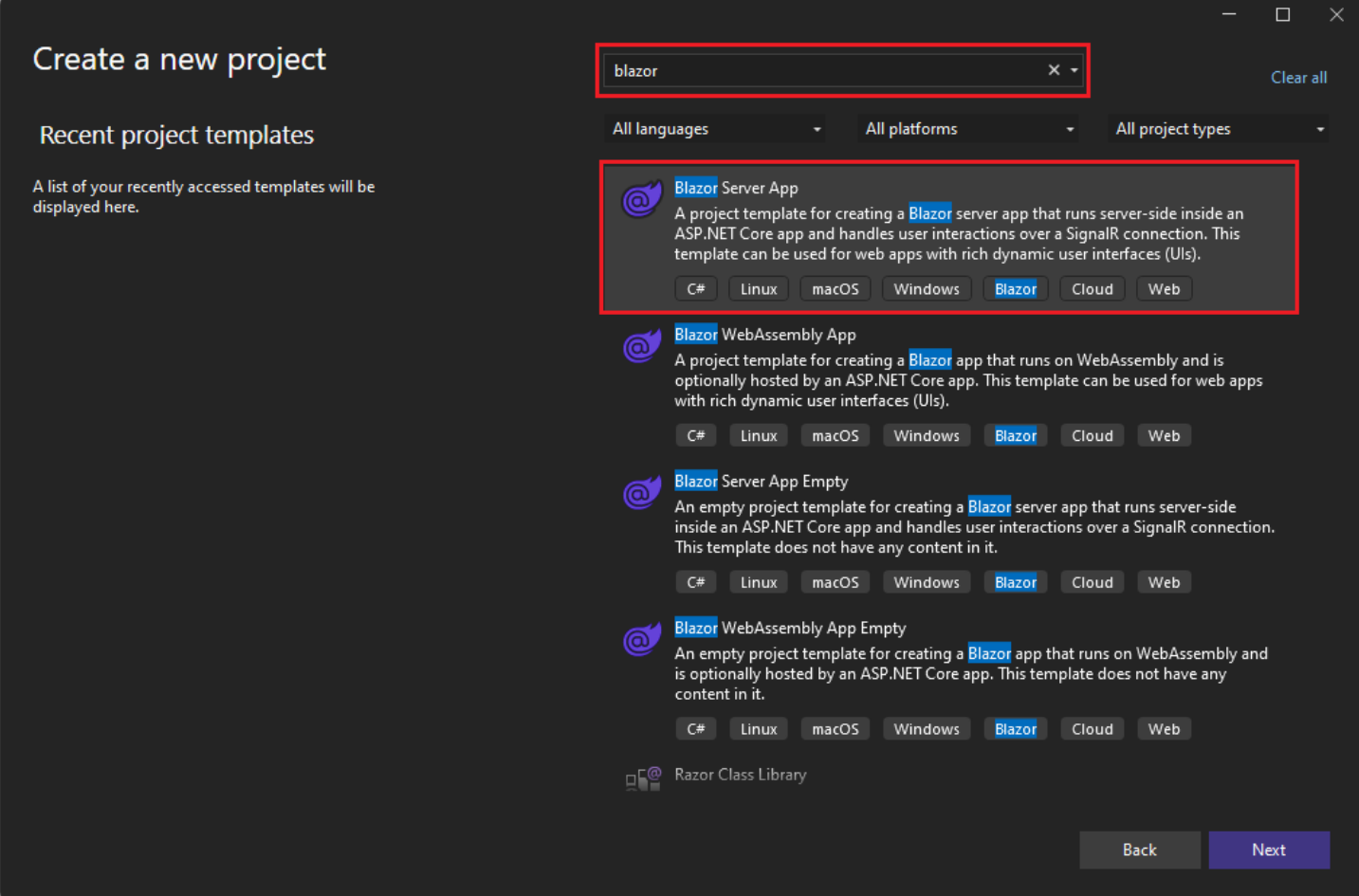Image resolution: width=1359 pixels, height=896 pixels.
Task: Click the Cloud tag under Blazor Server App
Action: 1093,289
